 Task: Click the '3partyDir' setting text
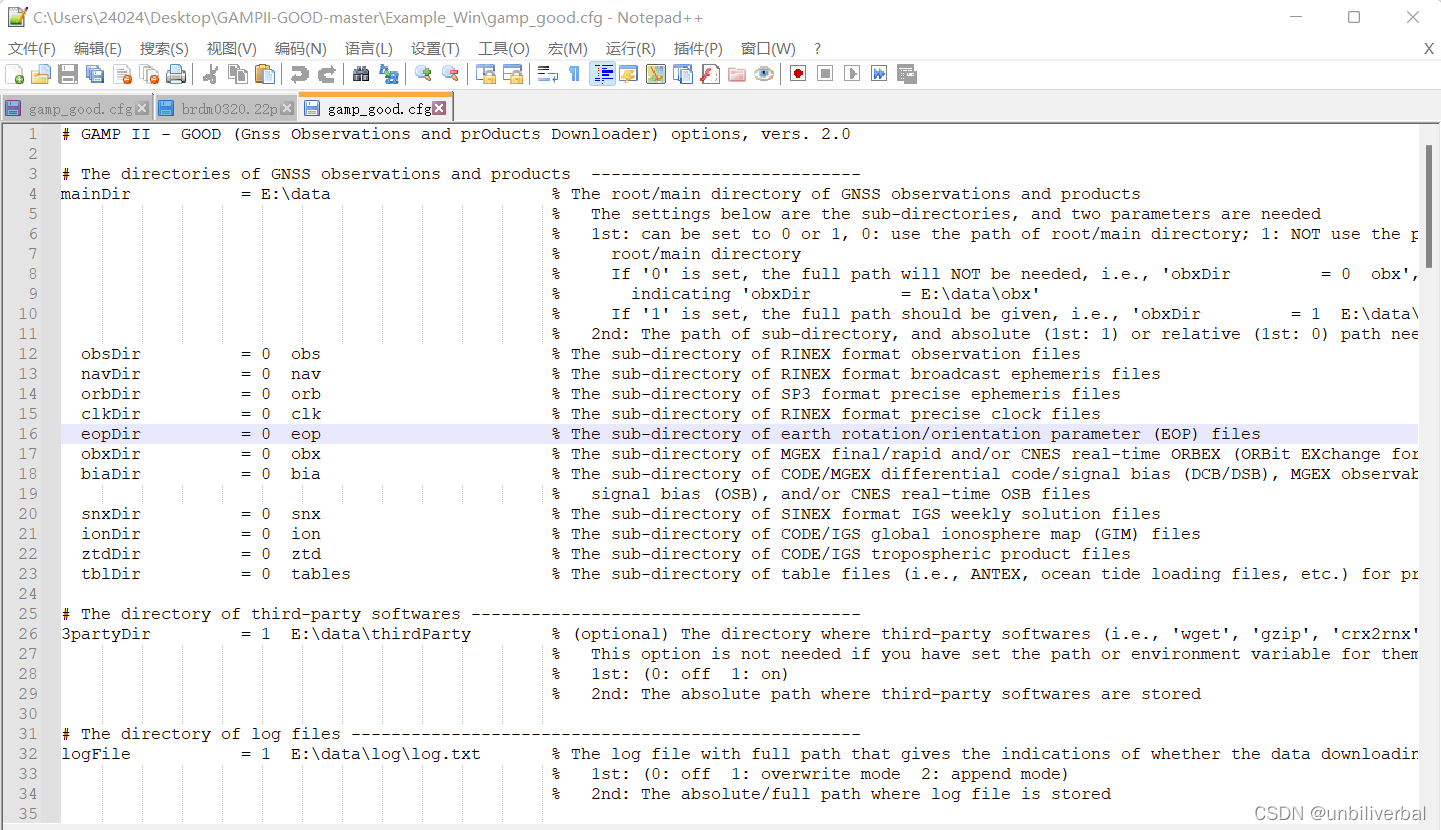click(x=106, y=634)
